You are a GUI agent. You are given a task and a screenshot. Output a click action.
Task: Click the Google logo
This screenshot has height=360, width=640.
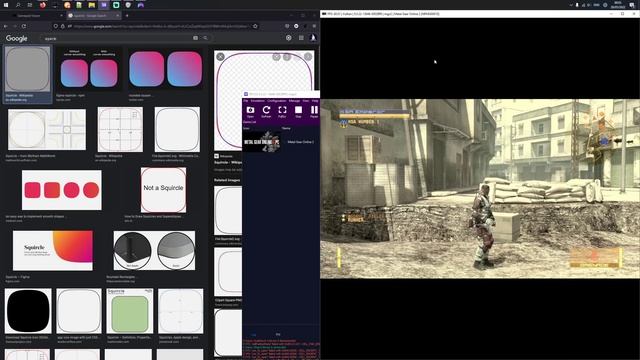click(17, 38)
